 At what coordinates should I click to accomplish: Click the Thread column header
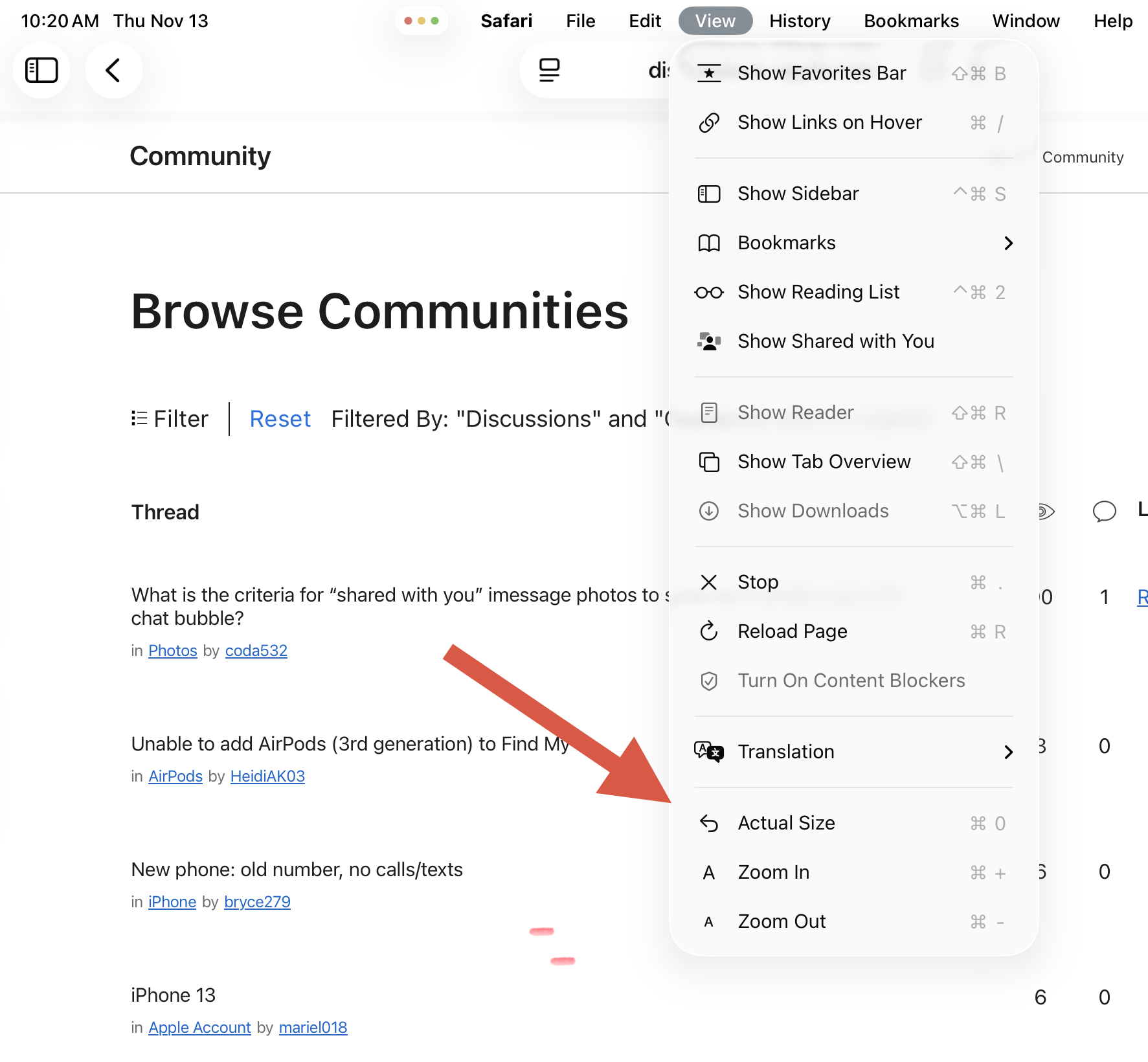point(165,512)
